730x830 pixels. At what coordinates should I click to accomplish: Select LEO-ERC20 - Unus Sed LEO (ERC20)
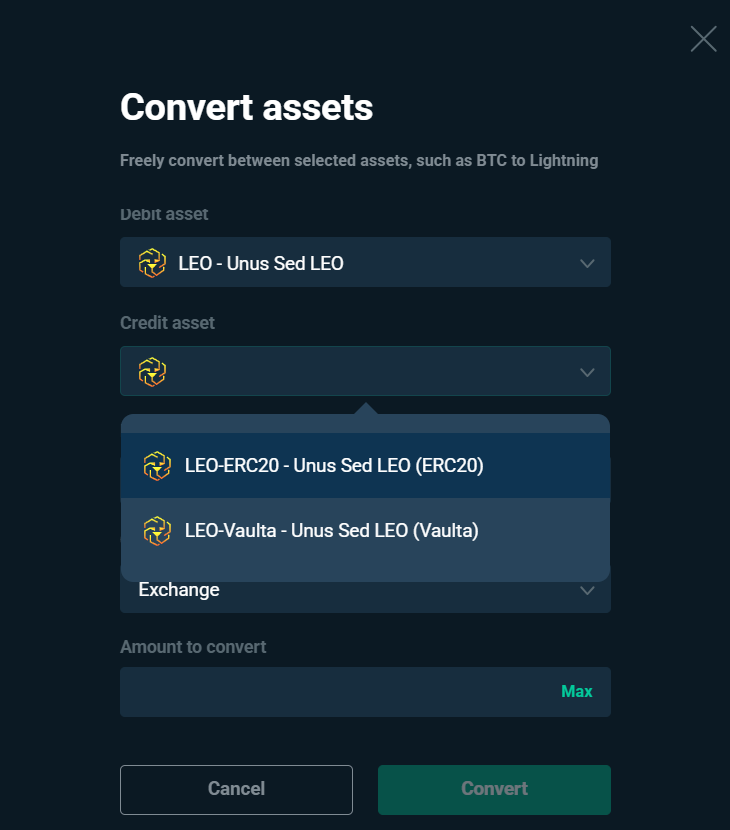click(x=365, y=466)
